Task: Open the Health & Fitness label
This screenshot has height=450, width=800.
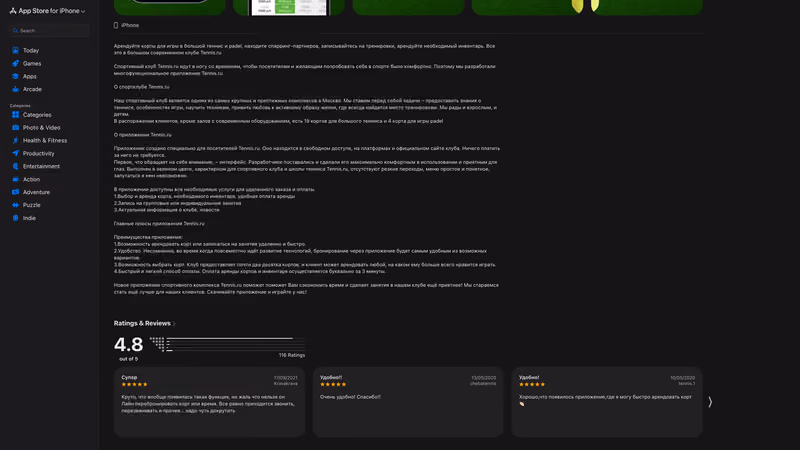Action: click(45, 140)
